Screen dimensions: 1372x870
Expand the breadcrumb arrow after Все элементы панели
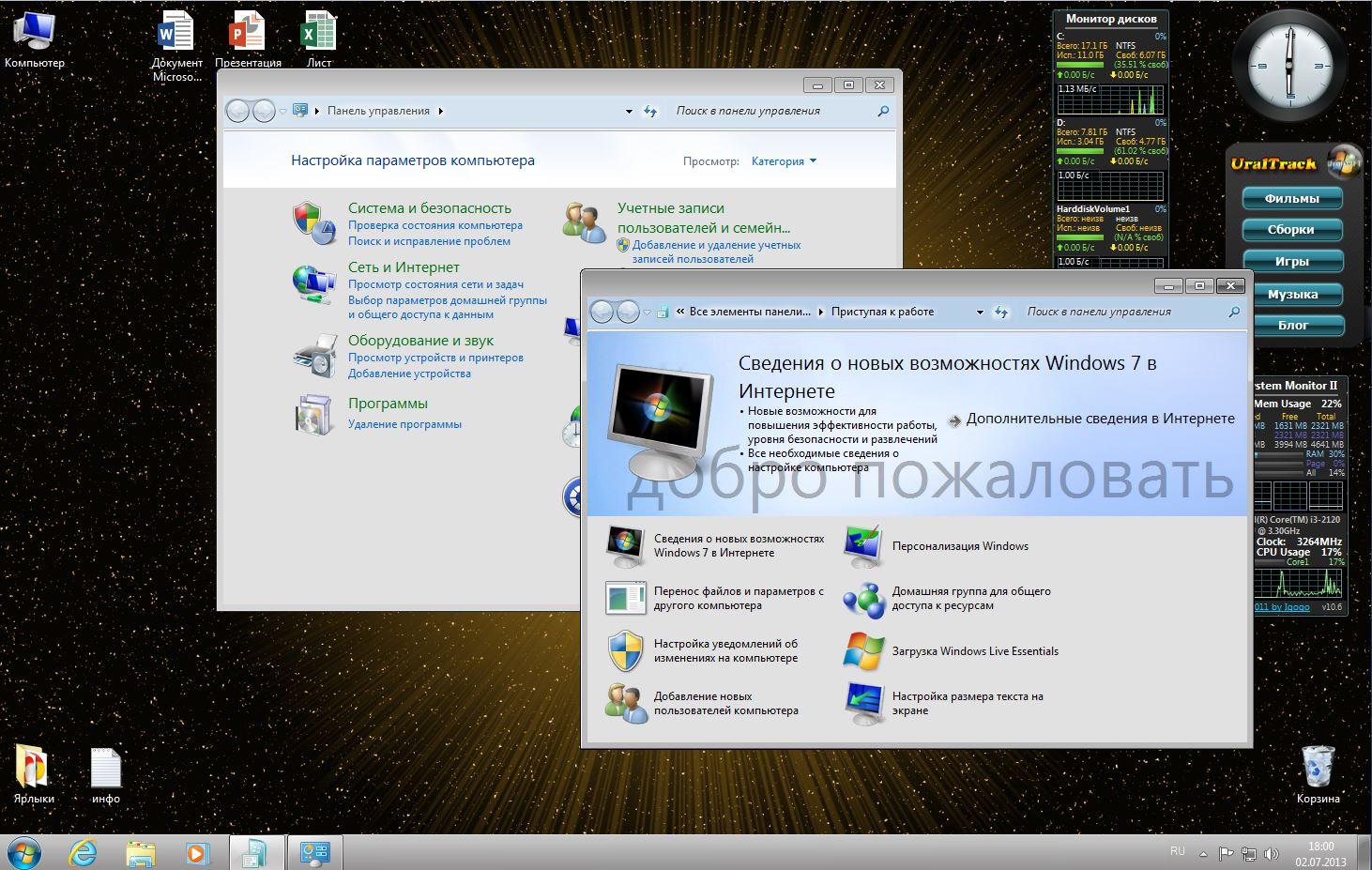(x=821, y=312)
